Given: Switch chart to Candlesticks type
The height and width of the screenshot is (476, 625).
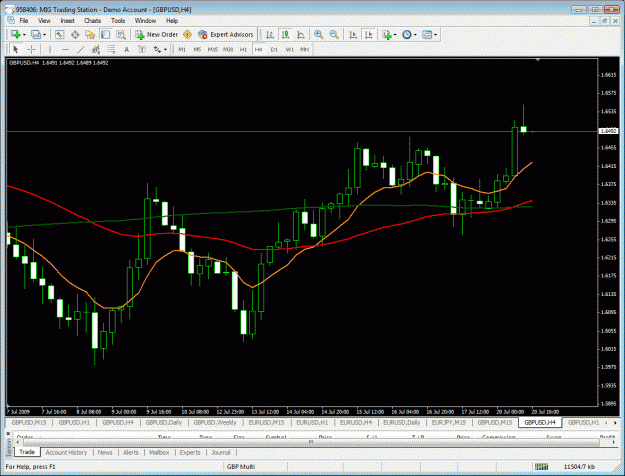Looking at the screenshot, I should pos(285,35).
